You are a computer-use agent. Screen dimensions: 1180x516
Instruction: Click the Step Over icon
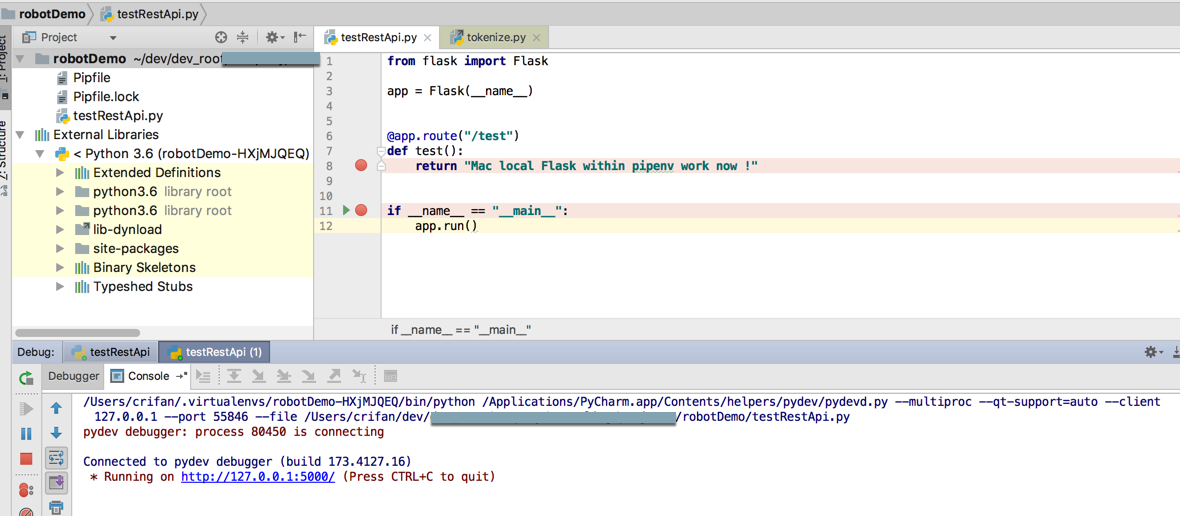pos(234,375)
